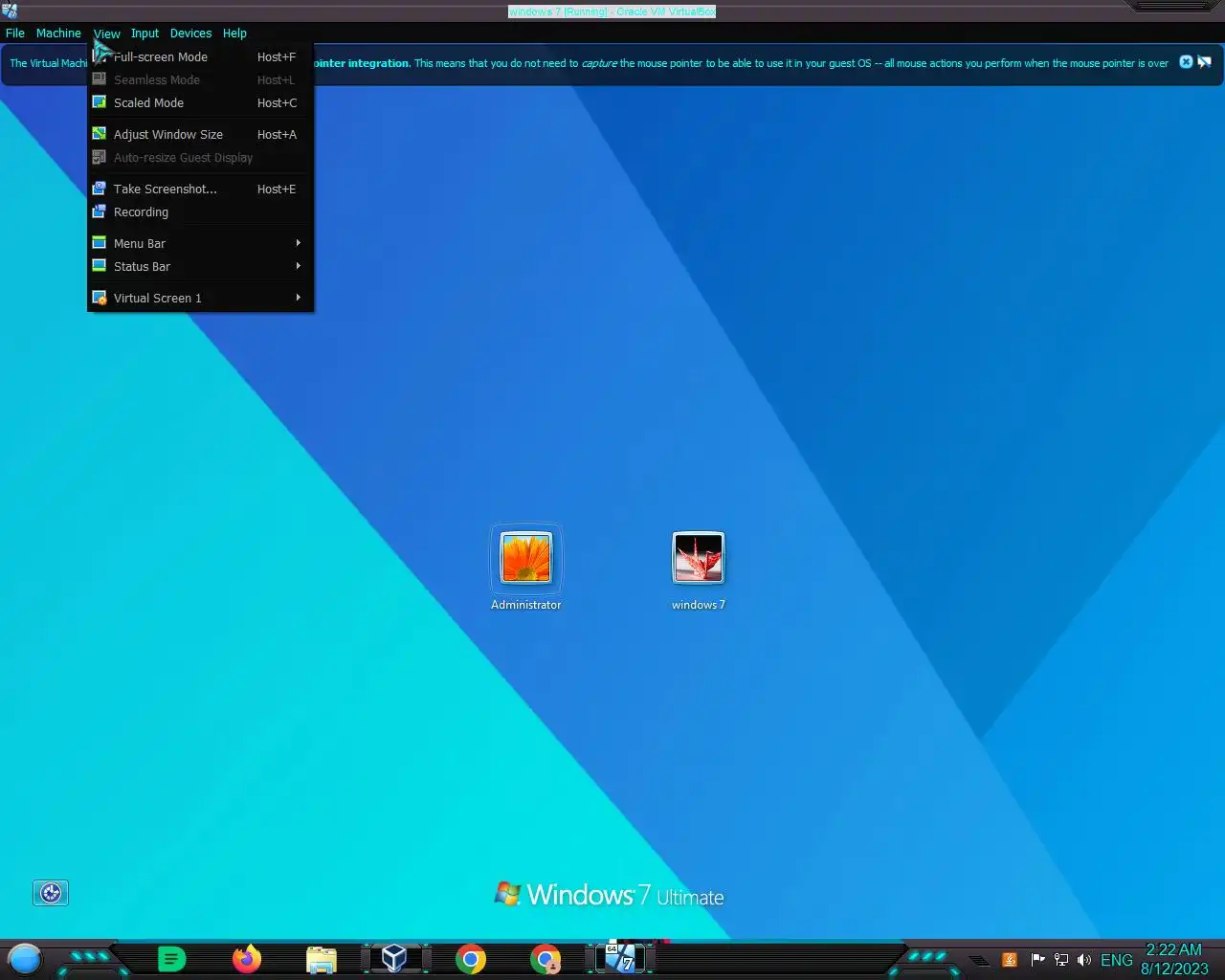Choose Adjust Window Size
The height and width of the screenshot is (980, 1225).
click(200, 134)
